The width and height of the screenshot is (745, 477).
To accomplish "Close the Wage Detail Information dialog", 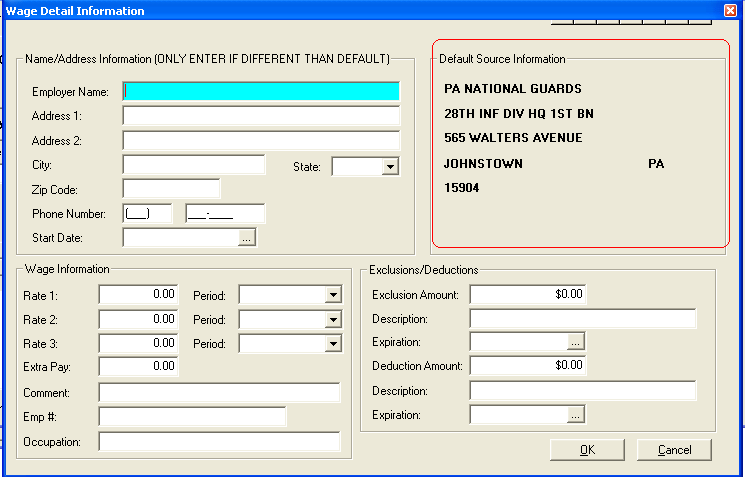I will (x=730, y=11).
